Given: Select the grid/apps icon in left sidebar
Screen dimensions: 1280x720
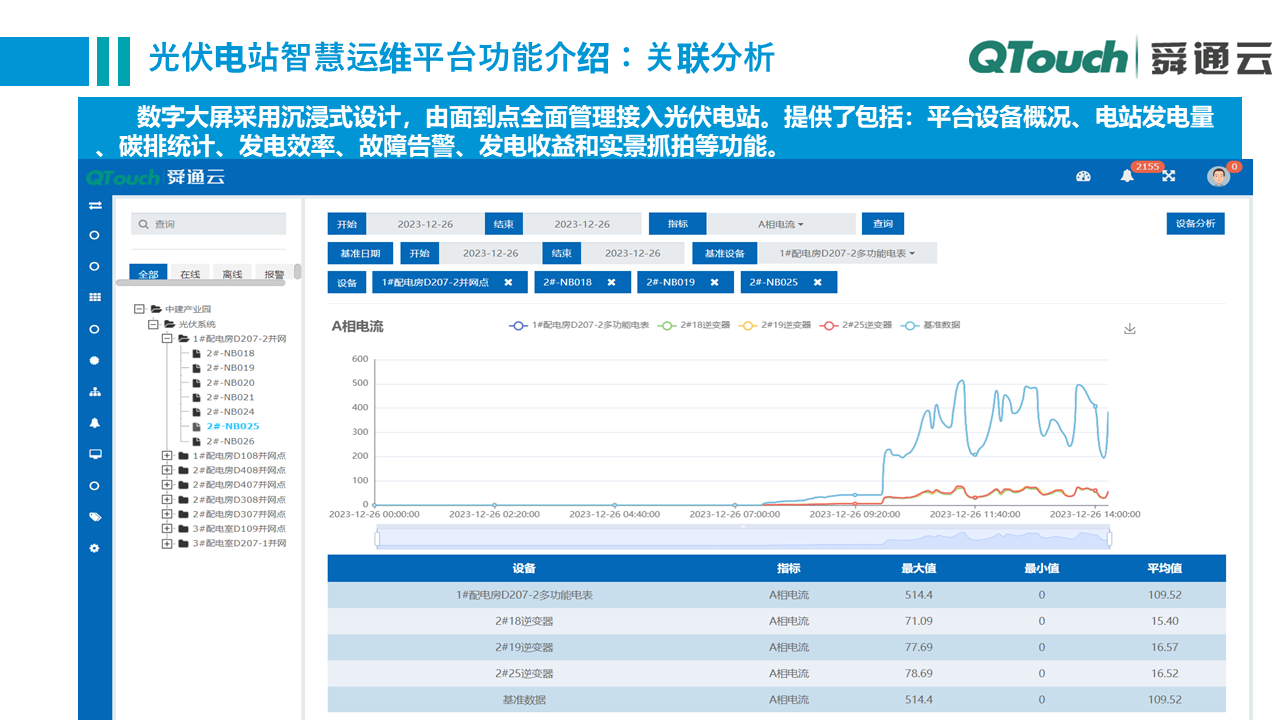Looking at the screenshot, I should [94, 298].
